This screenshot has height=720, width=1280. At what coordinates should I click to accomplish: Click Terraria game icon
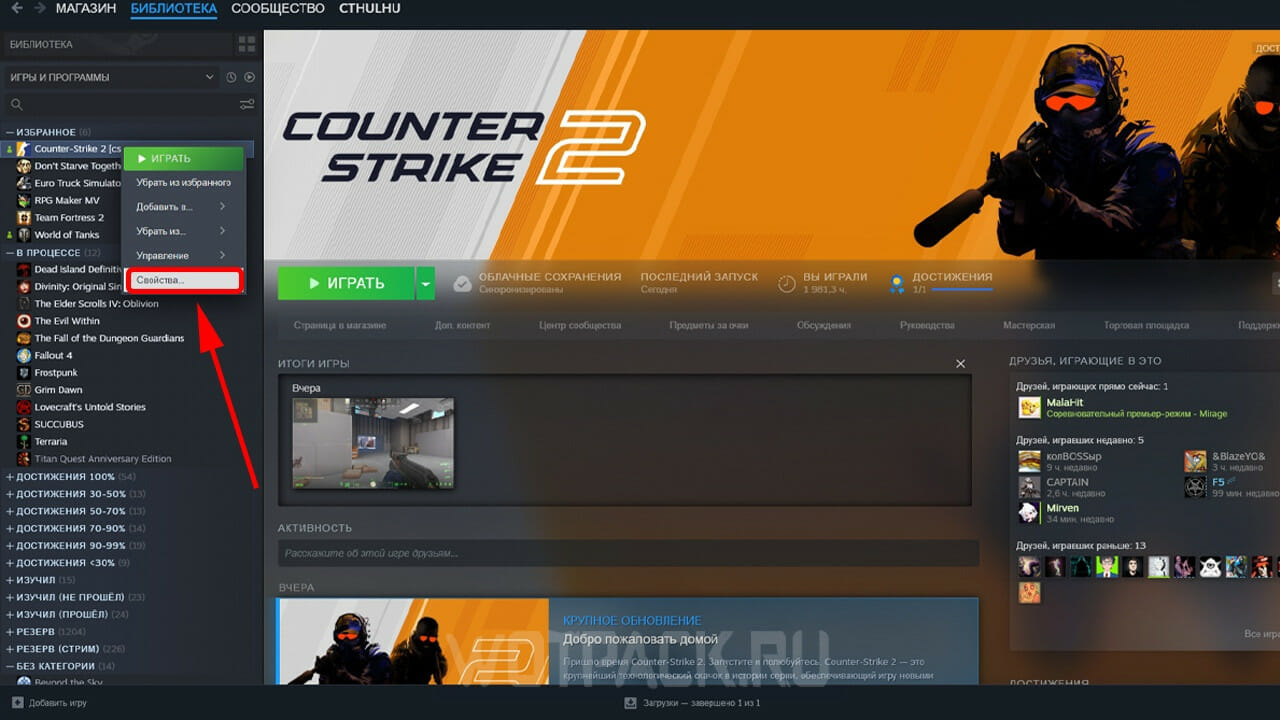pyautogui.click(x=24, y=441)
